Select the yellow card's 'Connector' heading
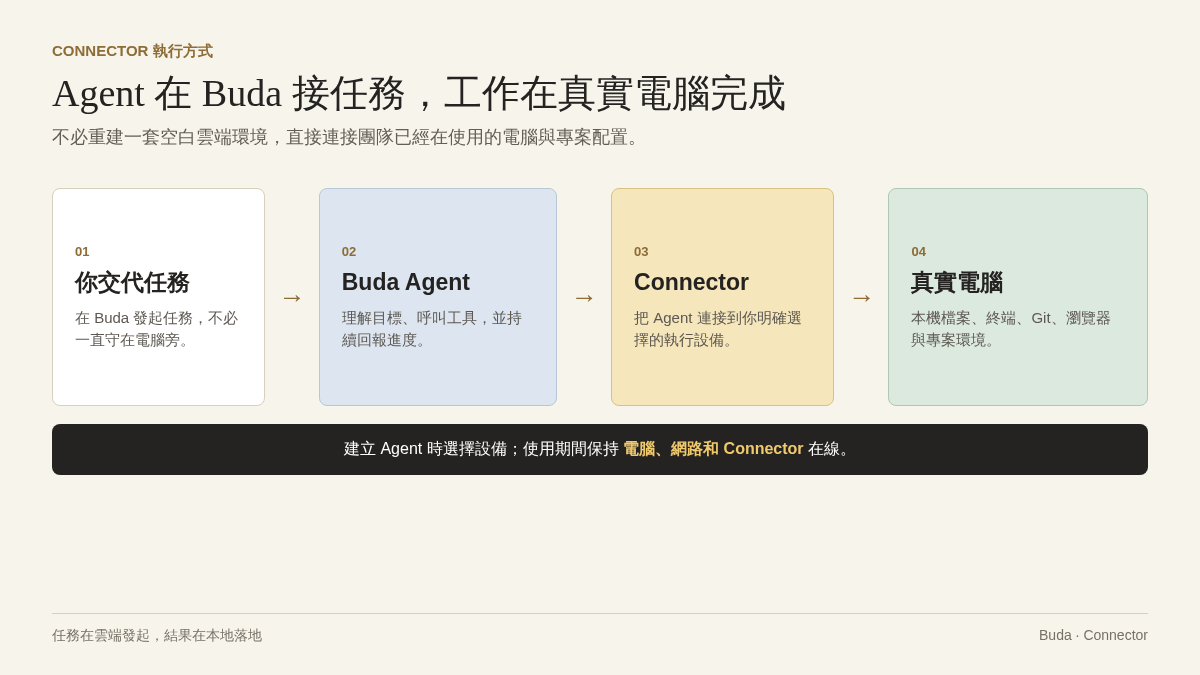Viewport: 1200px width, 675px height. point(691,283)
